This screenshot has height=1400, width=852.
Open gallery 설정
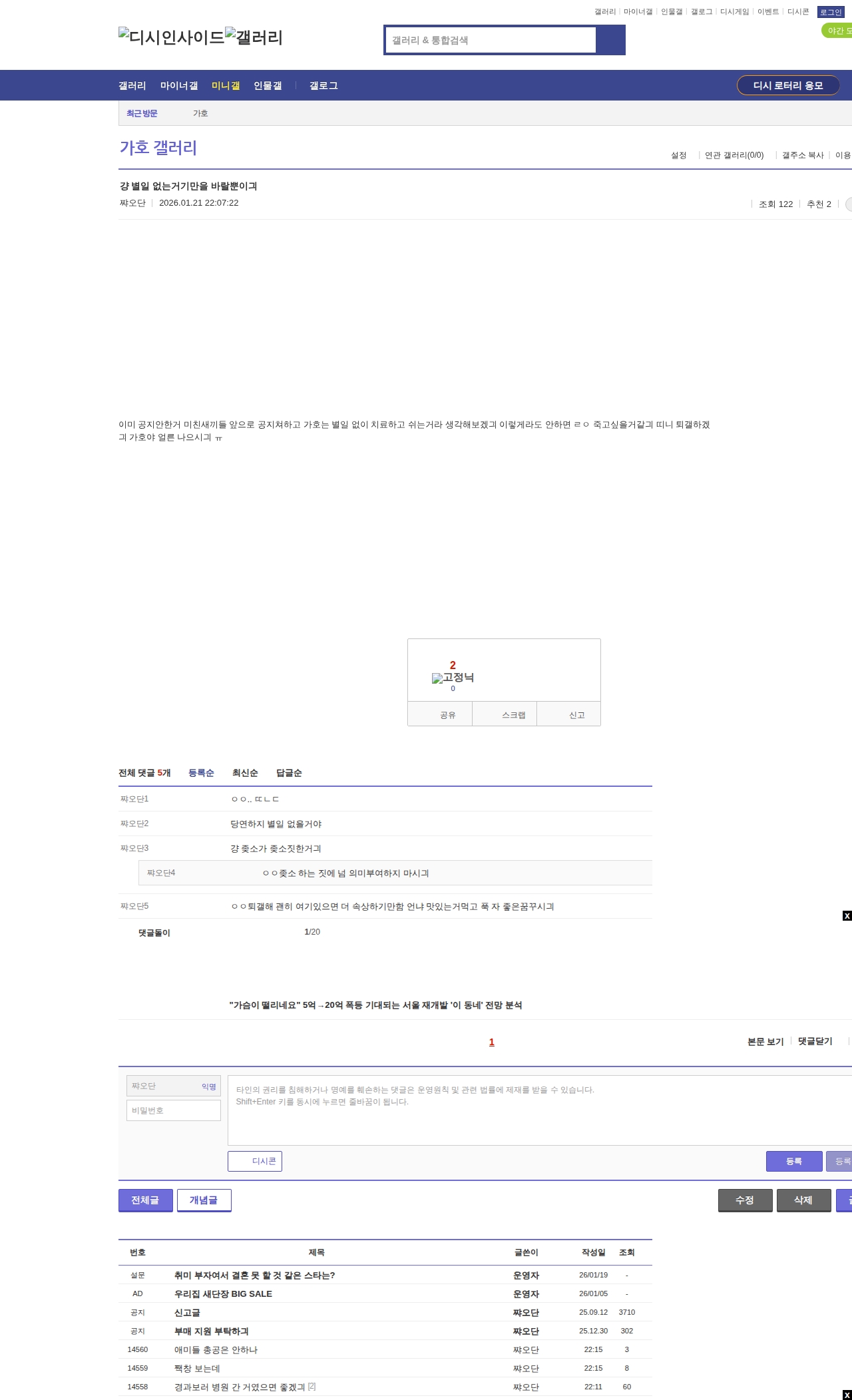pos(678,155)
